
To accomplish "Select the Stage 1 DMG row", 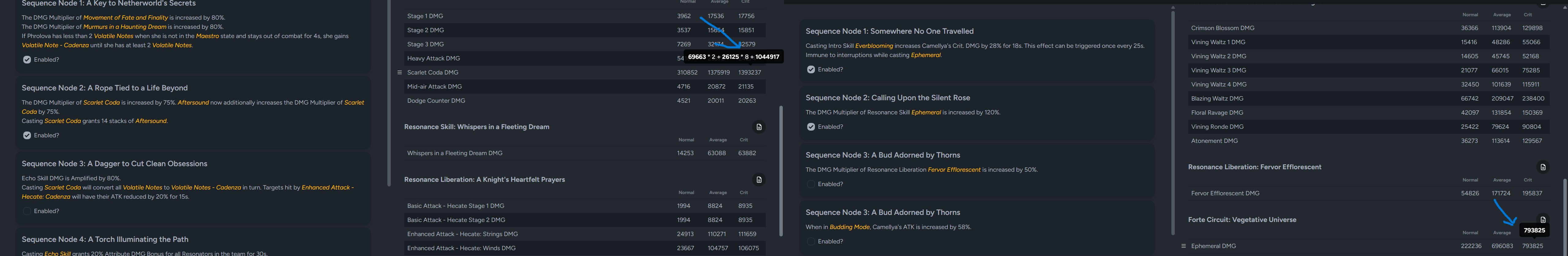I will (x=585, y=16).
